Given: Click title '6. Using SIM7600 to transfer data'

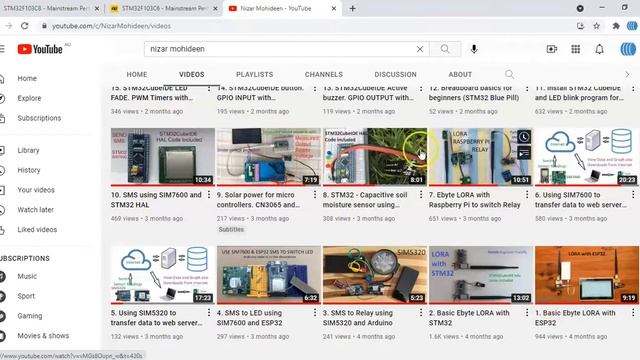Looking at the screenshot, I should pyautogui.click(x=581, y=200).
